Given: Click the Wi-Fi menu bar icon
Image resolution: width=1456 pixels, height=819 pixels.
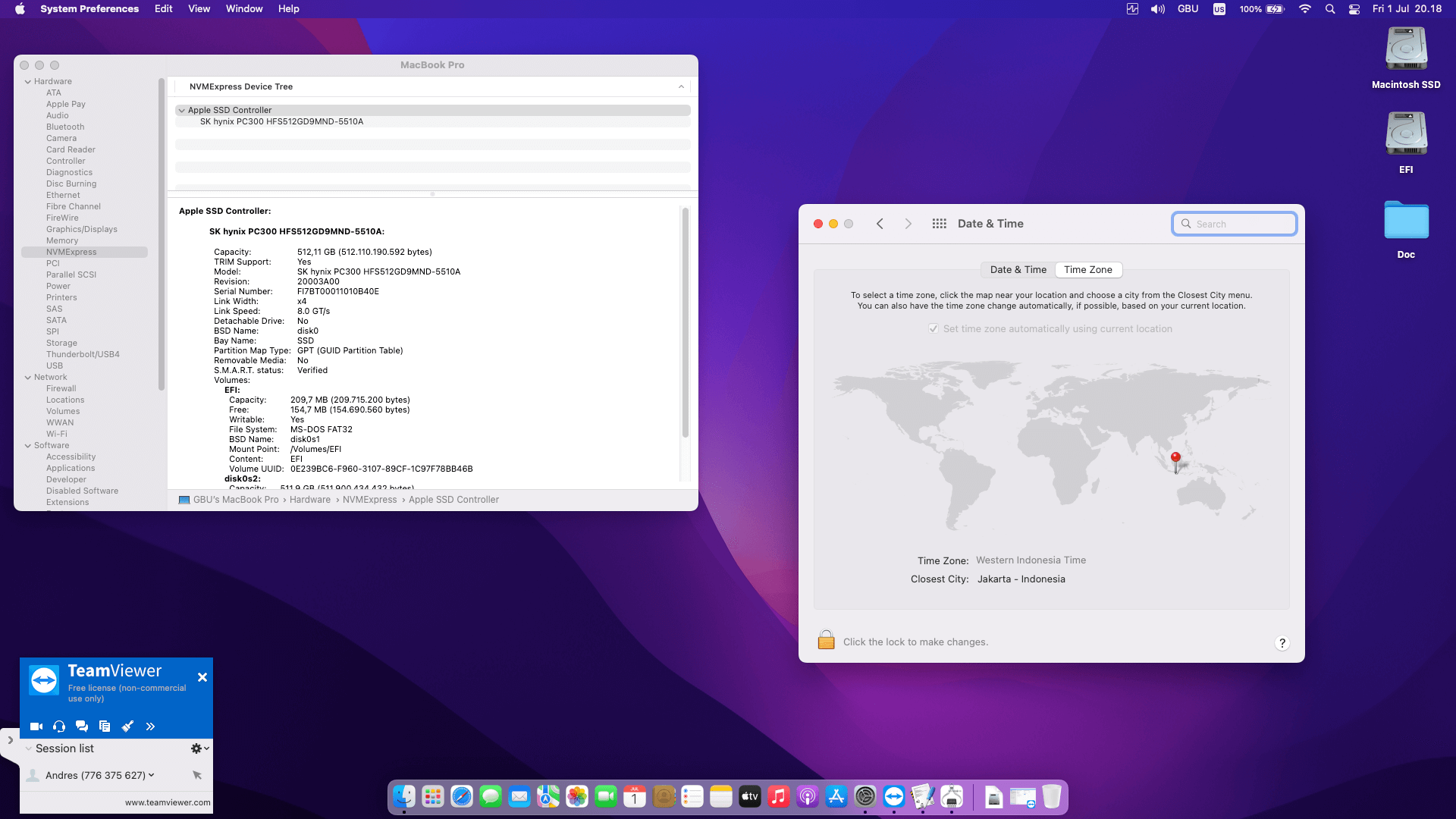Looking at the screenshot, I should [x=1305, y=9].
